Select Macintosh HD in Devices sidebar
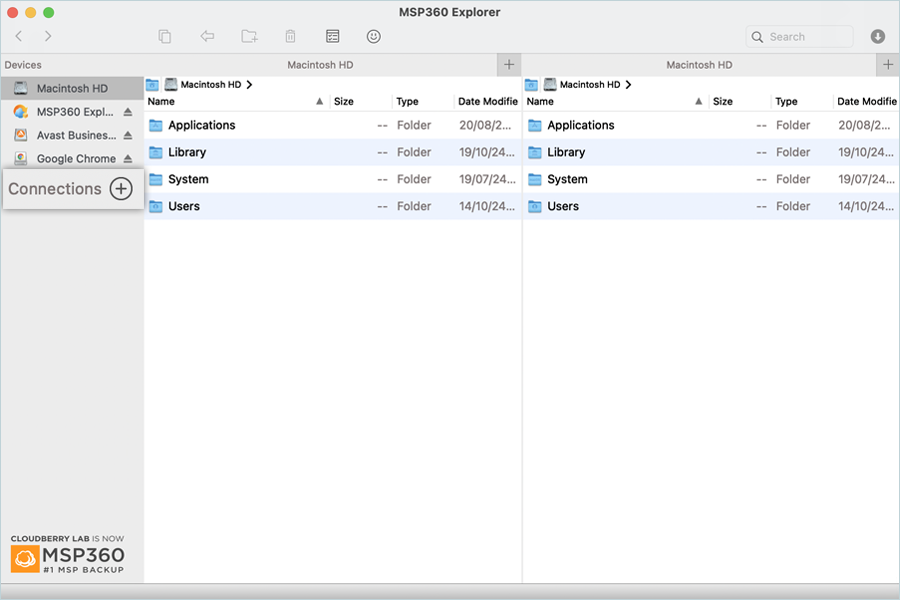The width and height of the screenshot is (900, 600). click(x=71, y=88)
